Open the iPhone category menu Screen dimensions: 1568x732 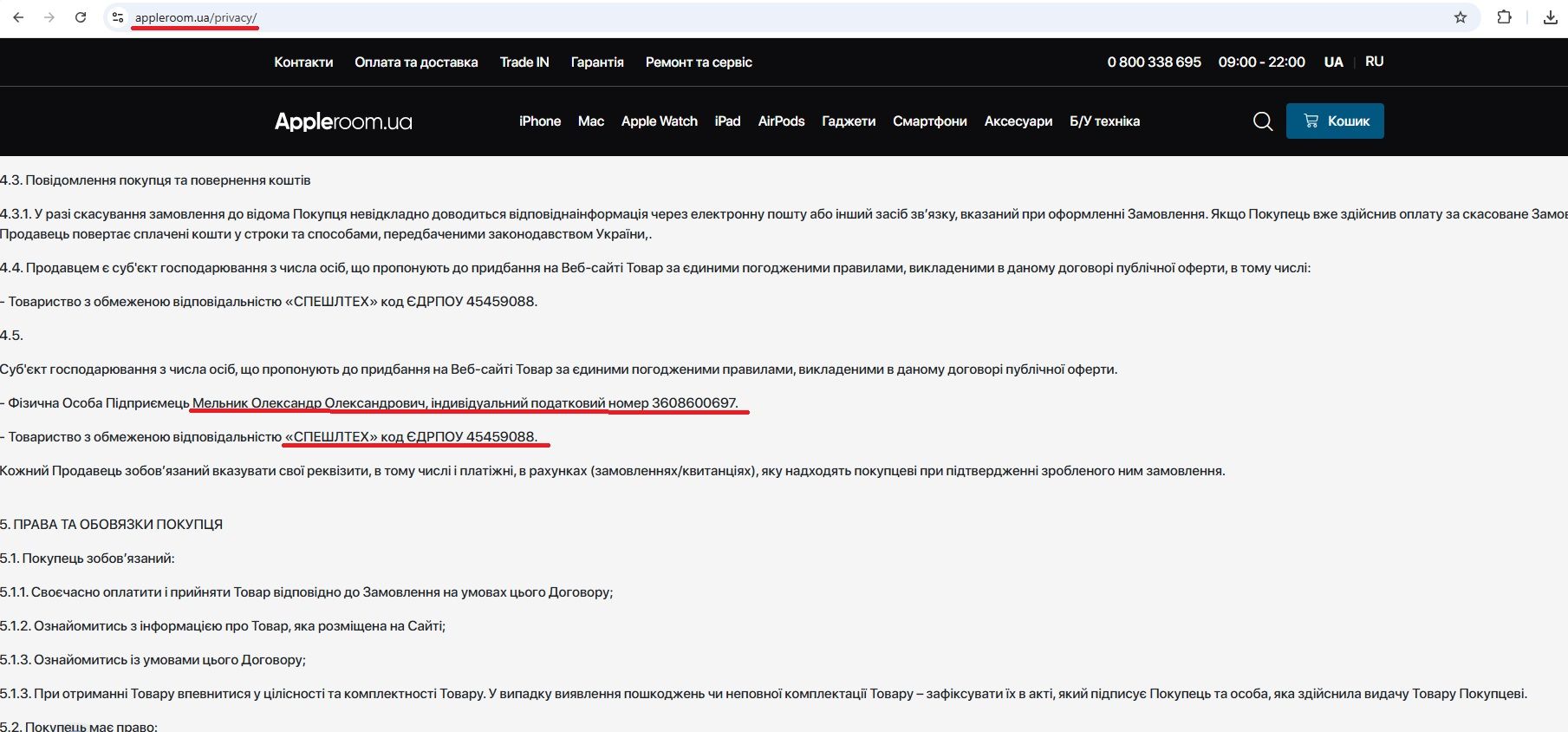(540, 121)
